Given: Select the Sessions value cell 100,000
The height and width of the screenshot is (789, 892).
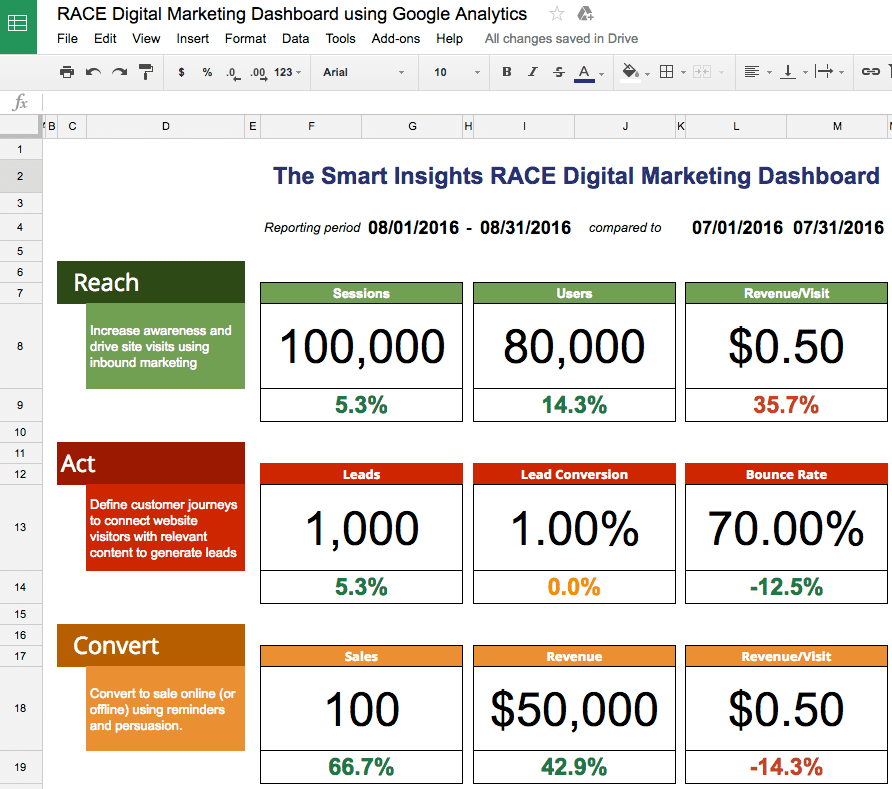Looking at the screenshot, I should pyautogui.click(x=361, y=346).
